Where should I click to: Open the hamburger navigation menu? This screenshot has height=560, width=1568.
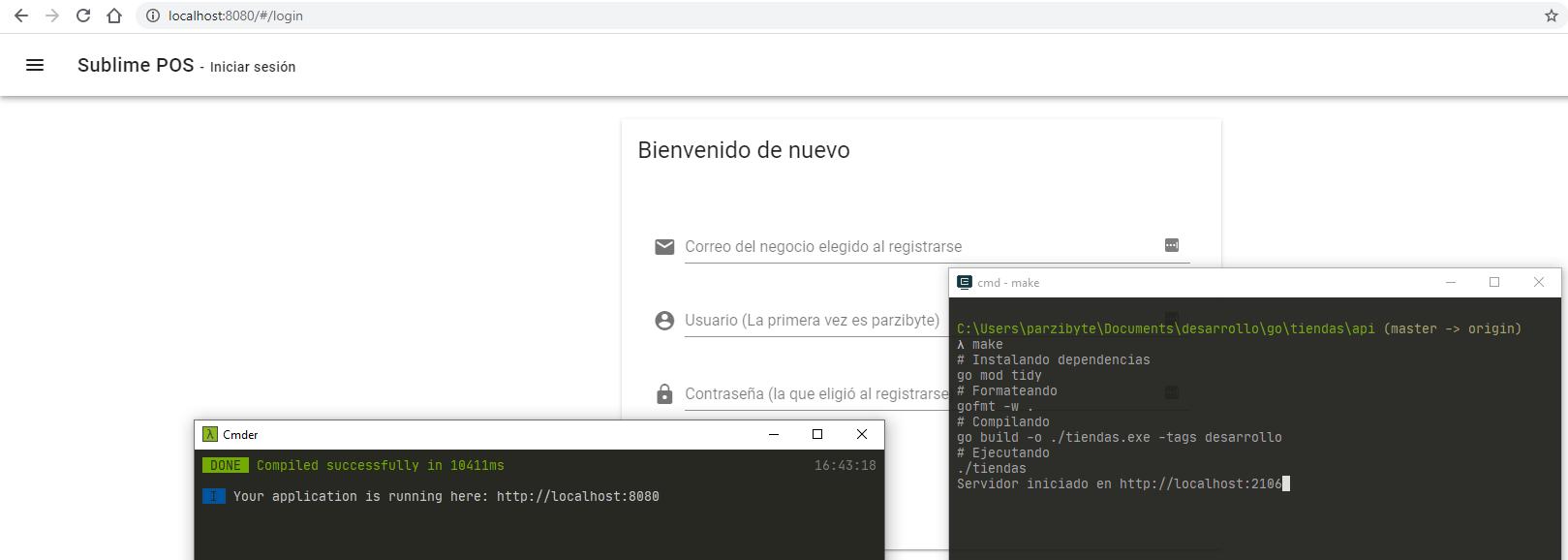pyautogui.click(x=35, y=65)
